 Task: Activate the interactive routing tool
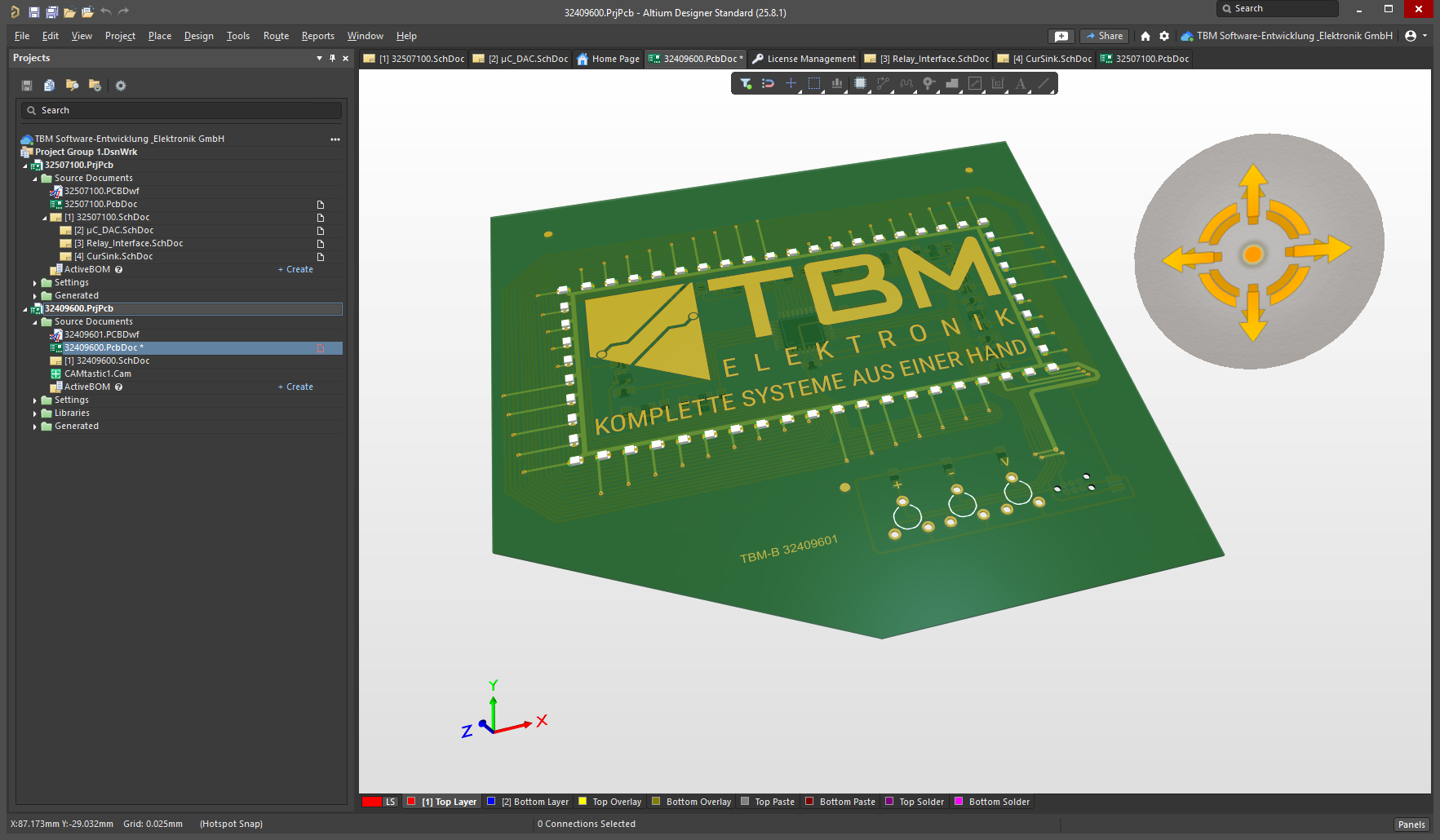pyautogui.click(x=883, y=83)
